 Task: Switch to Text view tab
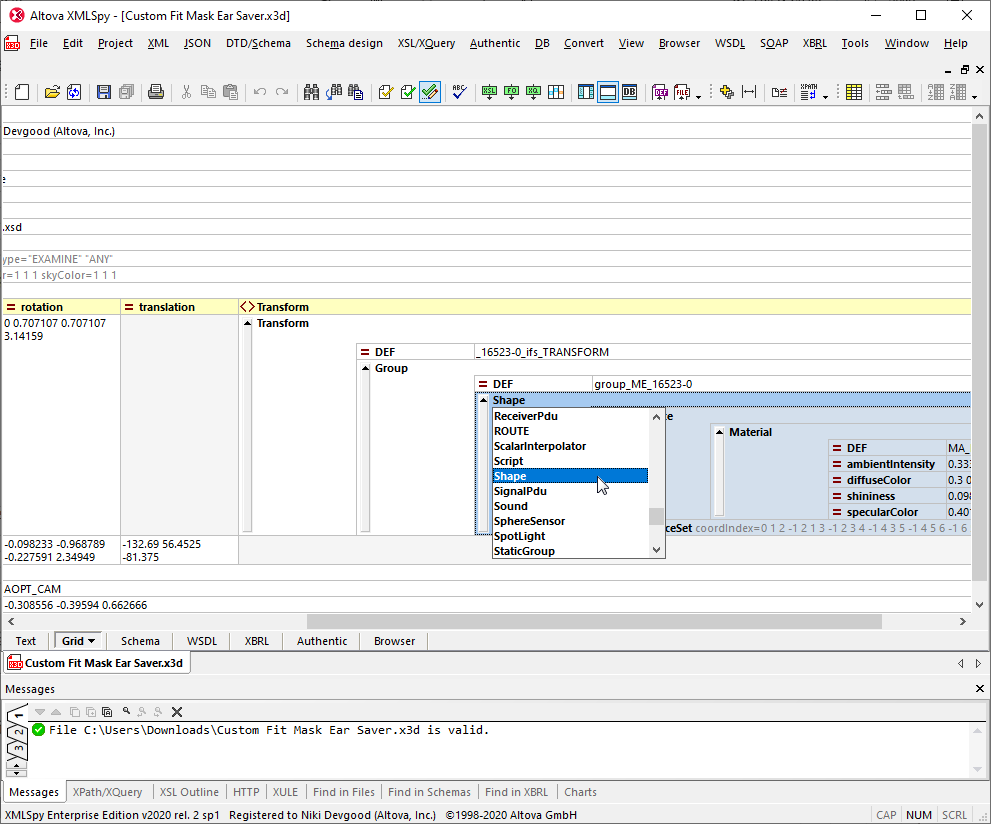click(26, 641)
